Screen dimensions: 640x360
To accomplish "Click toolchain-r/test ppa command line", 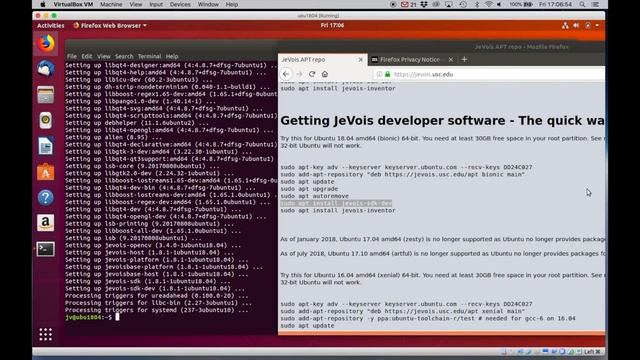I will coord(428,318).
